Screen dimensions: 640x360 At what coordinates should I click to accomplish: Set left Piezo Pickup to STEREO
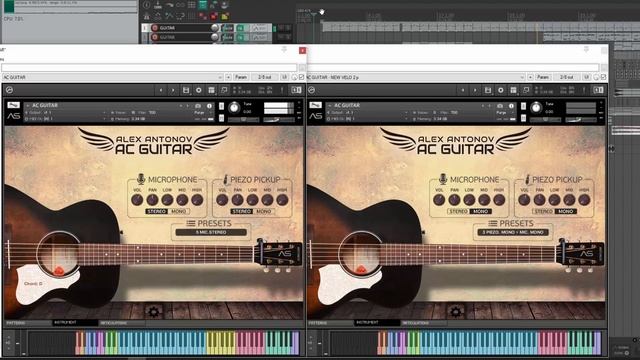point(242,211)
